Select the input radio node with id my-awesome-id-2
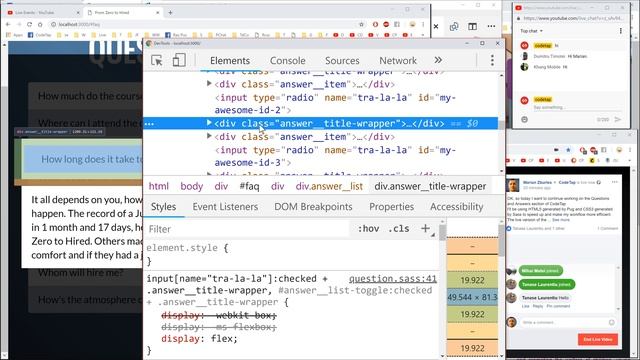 [x=335, y=104]
